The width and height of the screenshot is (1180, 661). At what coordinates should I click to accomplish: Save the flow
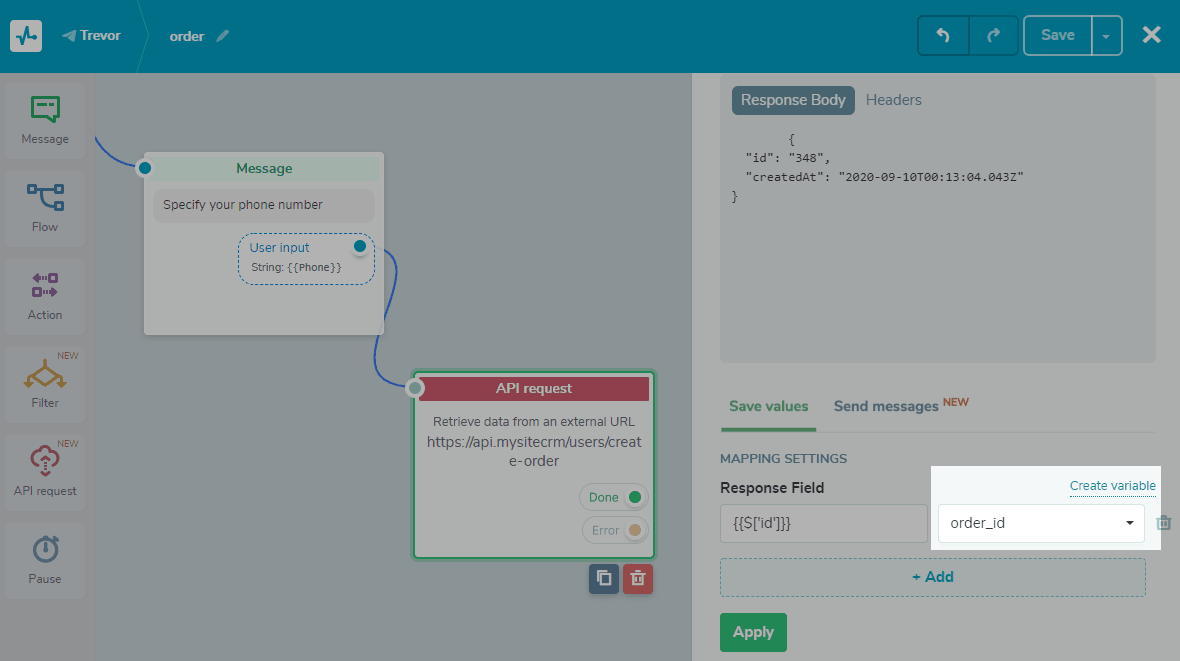point(1057,35)
